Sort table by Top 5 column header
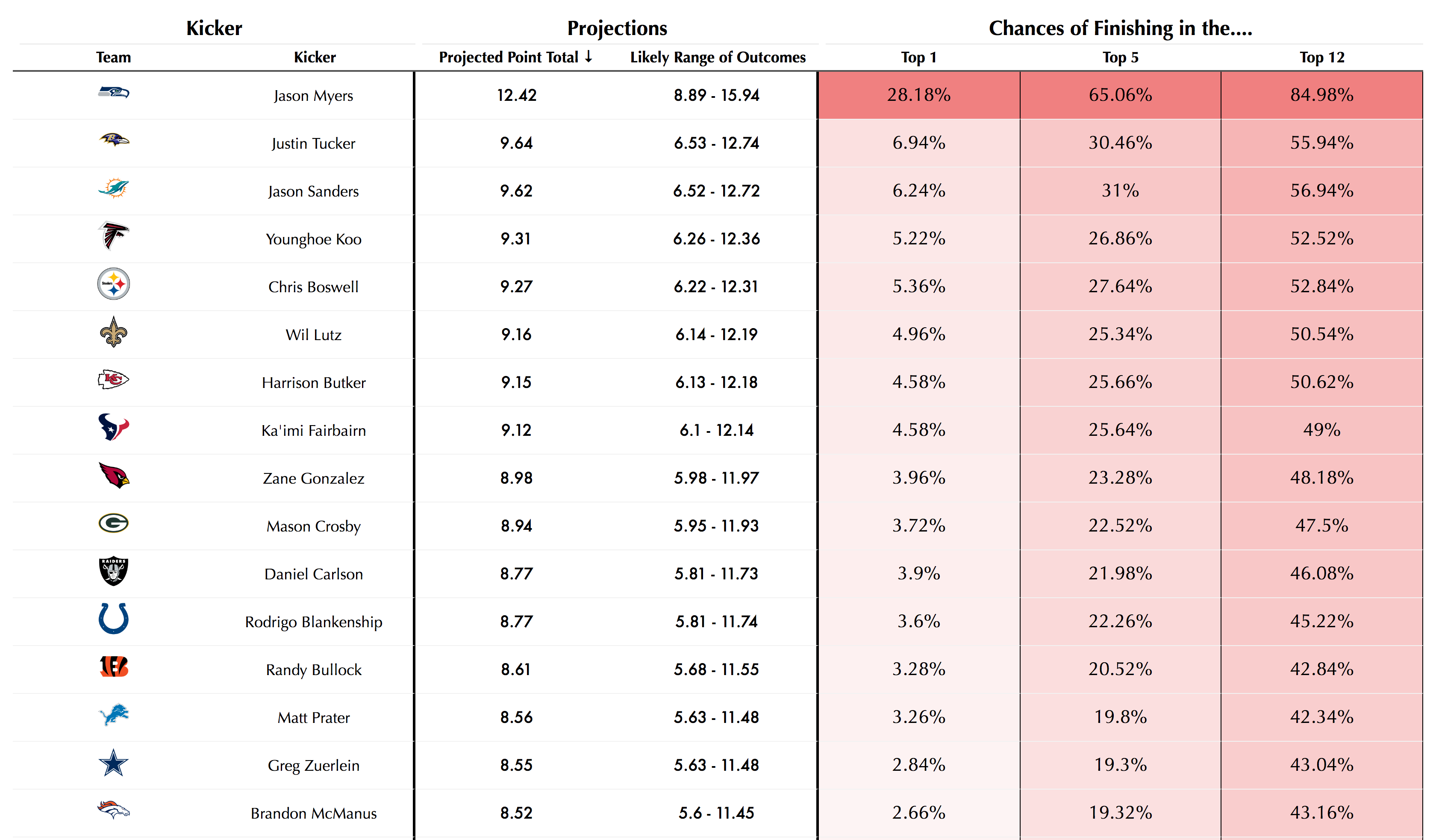 point(1120,58)
